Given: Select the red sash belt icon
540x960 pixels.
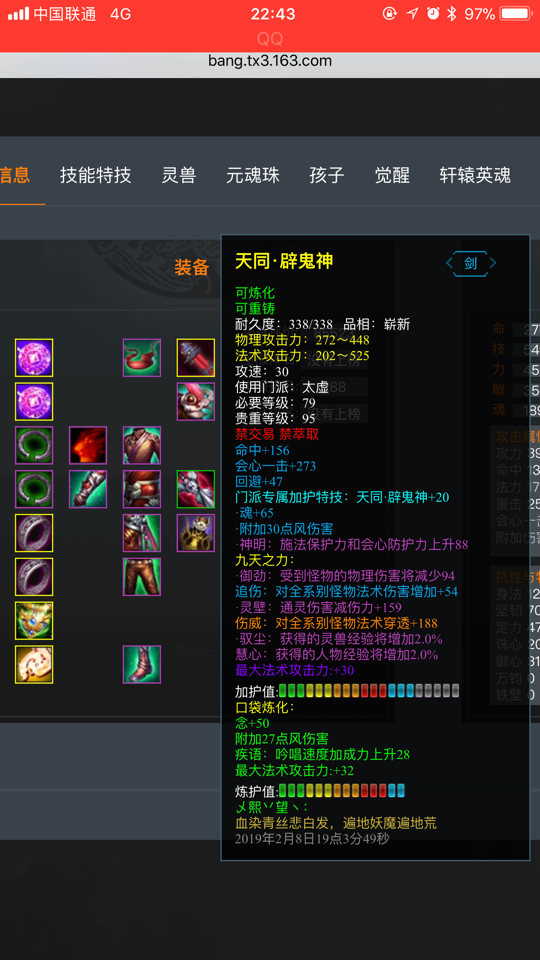Looking at the screenshot, I should click(142, 489).
